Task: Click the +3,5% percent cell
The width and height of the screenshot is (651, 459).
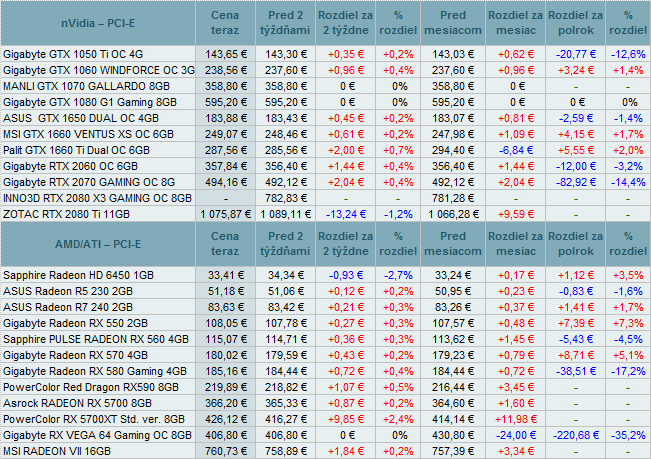Action: point(628,275)
